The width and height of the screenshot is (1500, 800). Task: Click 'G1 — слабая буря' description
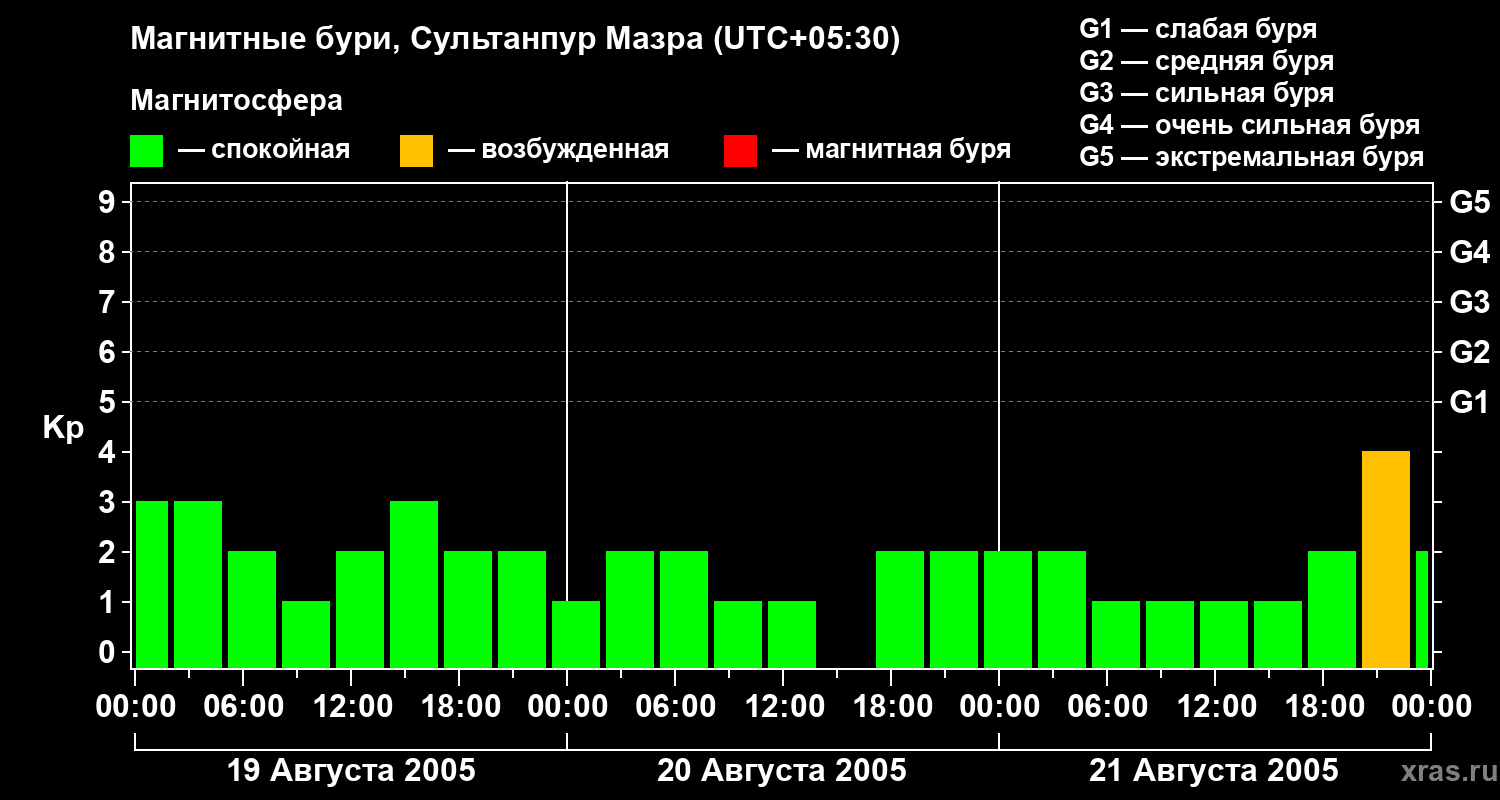coord(1198,29)
